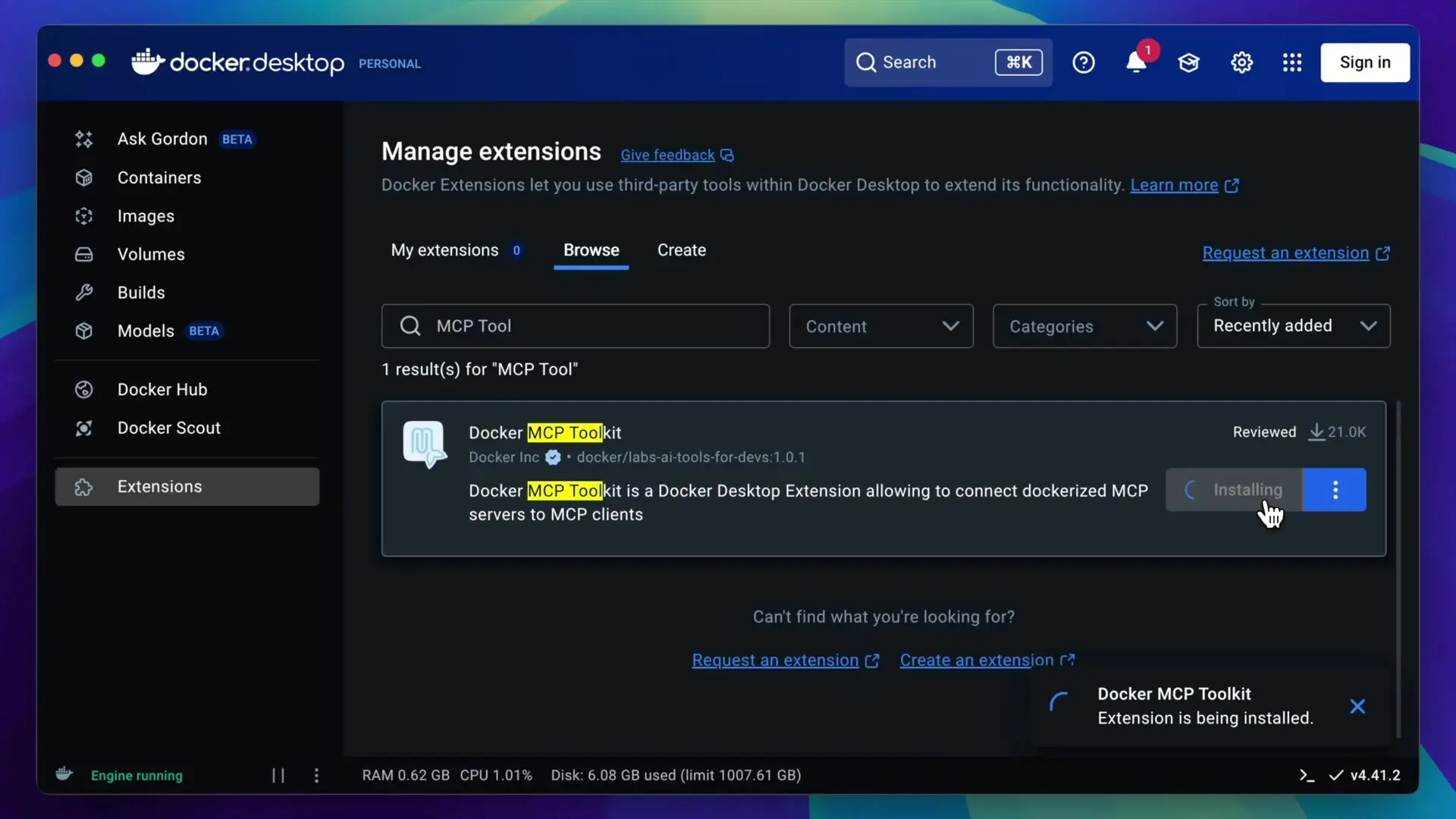
Task: Click the top Search bar
Action: (948, 62)
